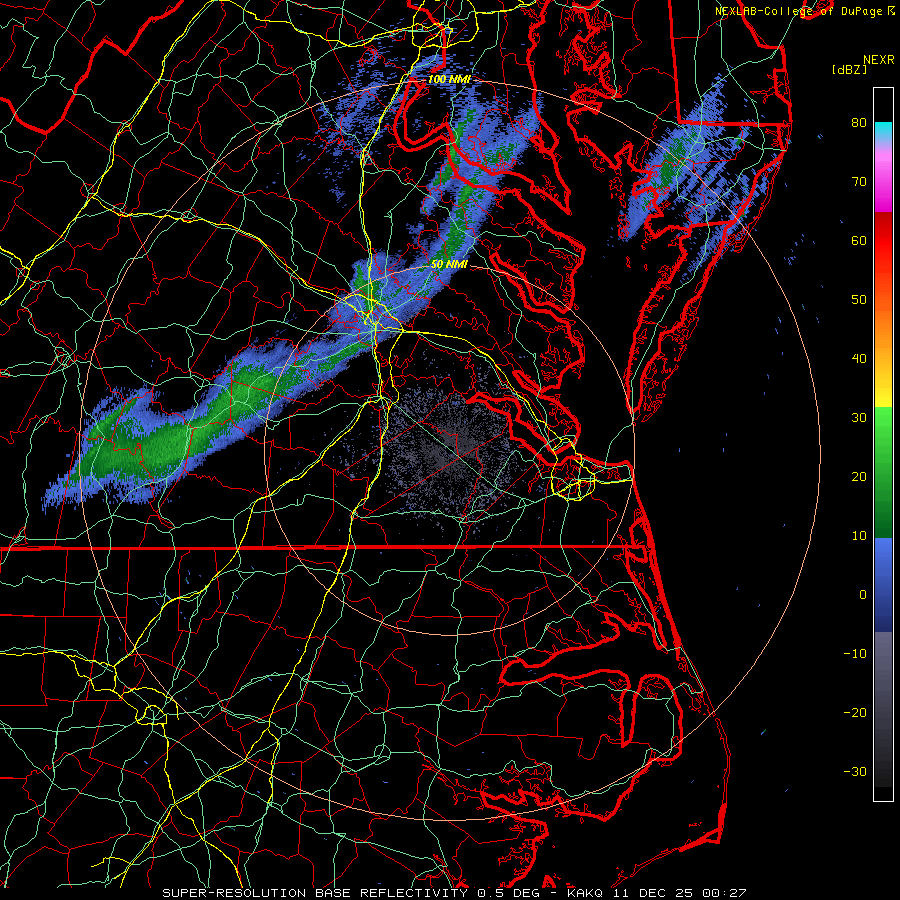Click the 100 NMI range ring label

click(449, 79)
